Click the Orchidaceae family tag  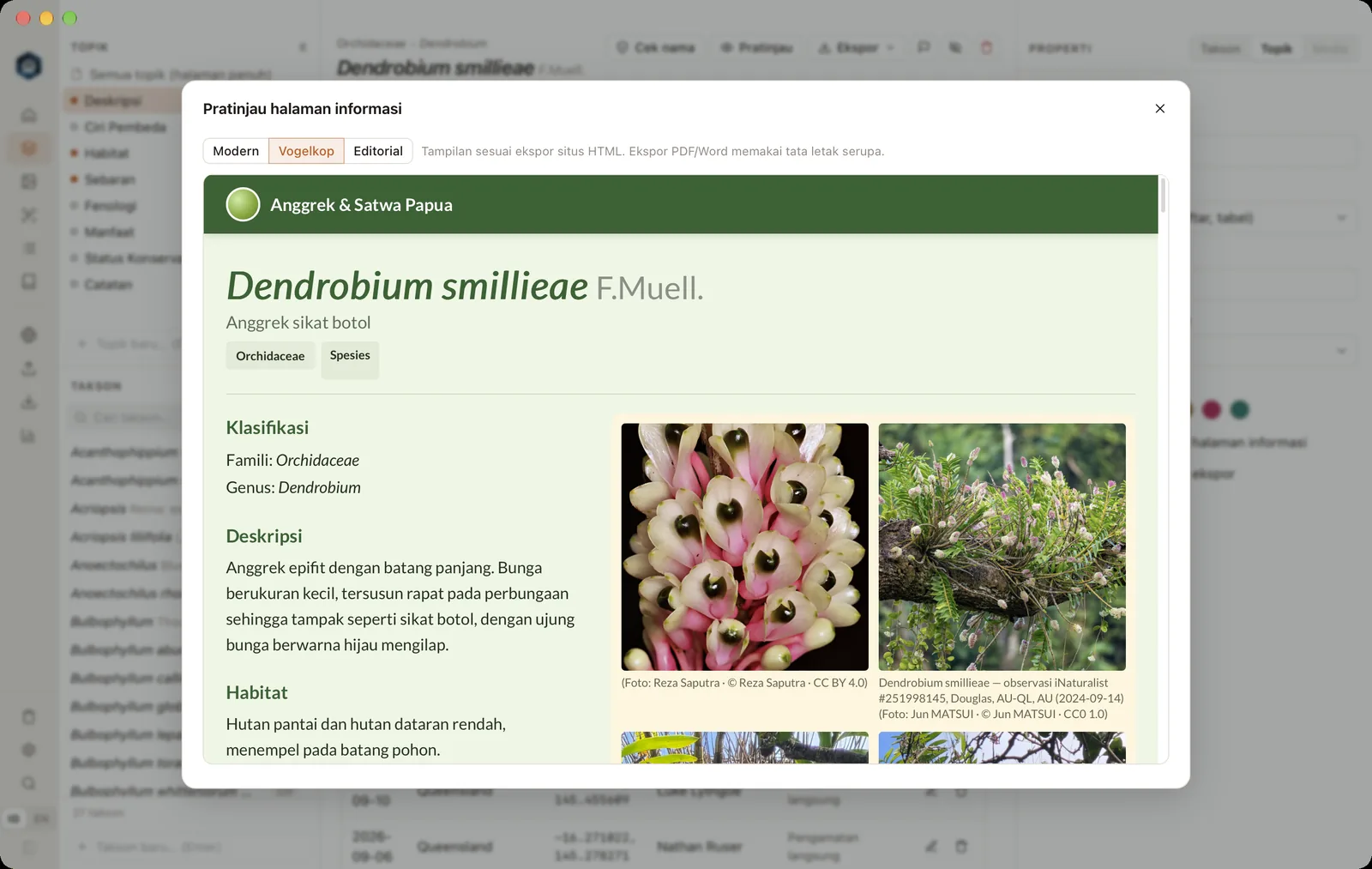point(270,356)
